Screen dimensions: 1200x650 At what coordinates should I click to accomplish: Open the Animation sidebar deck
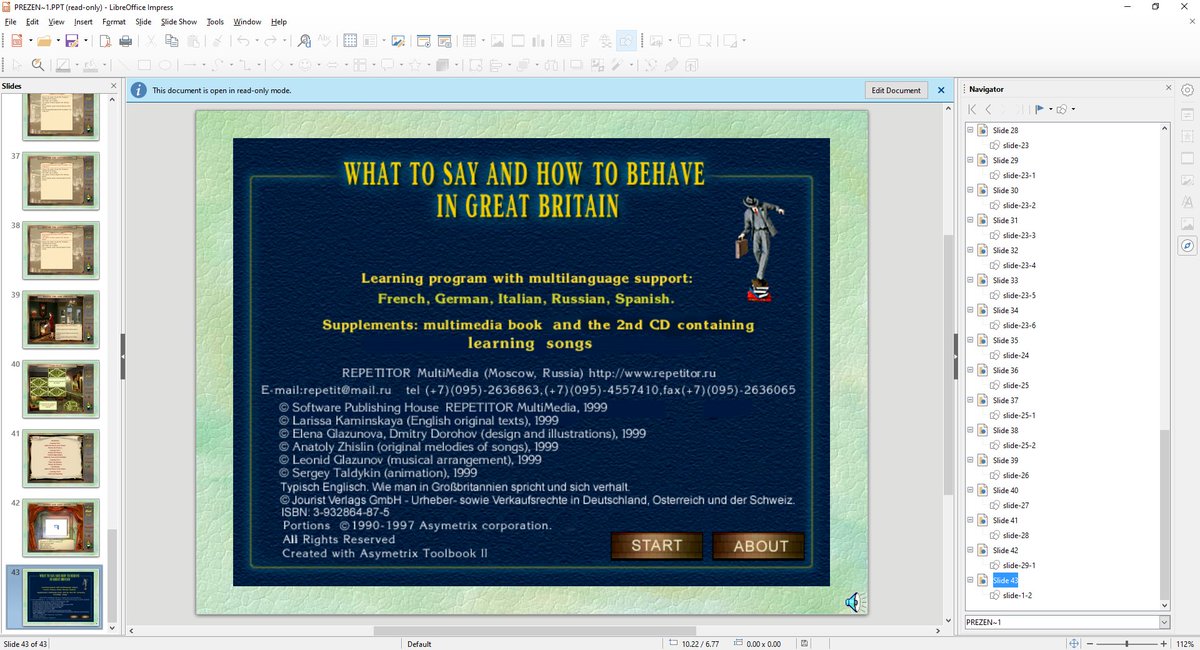1187,158
